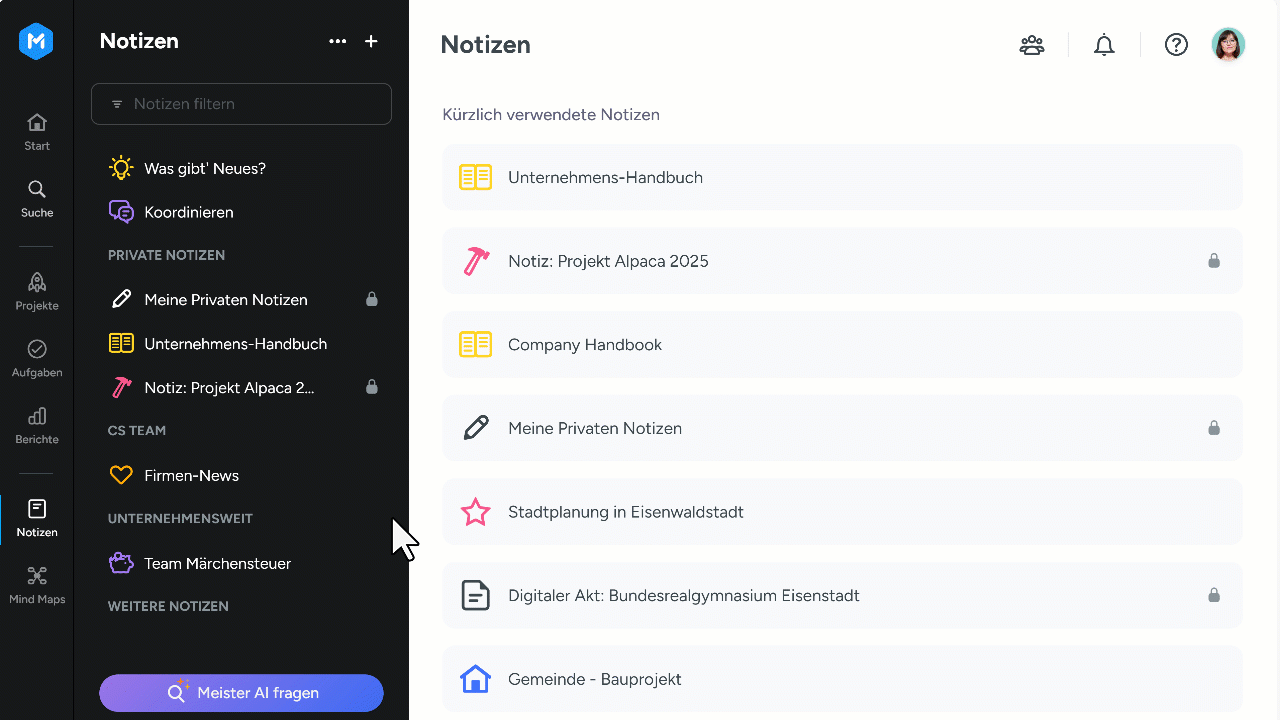Click house icon of Gemeinde - Bauprojekt
This screenshot has height=720, width=1280.
click(x=475, y=679)
